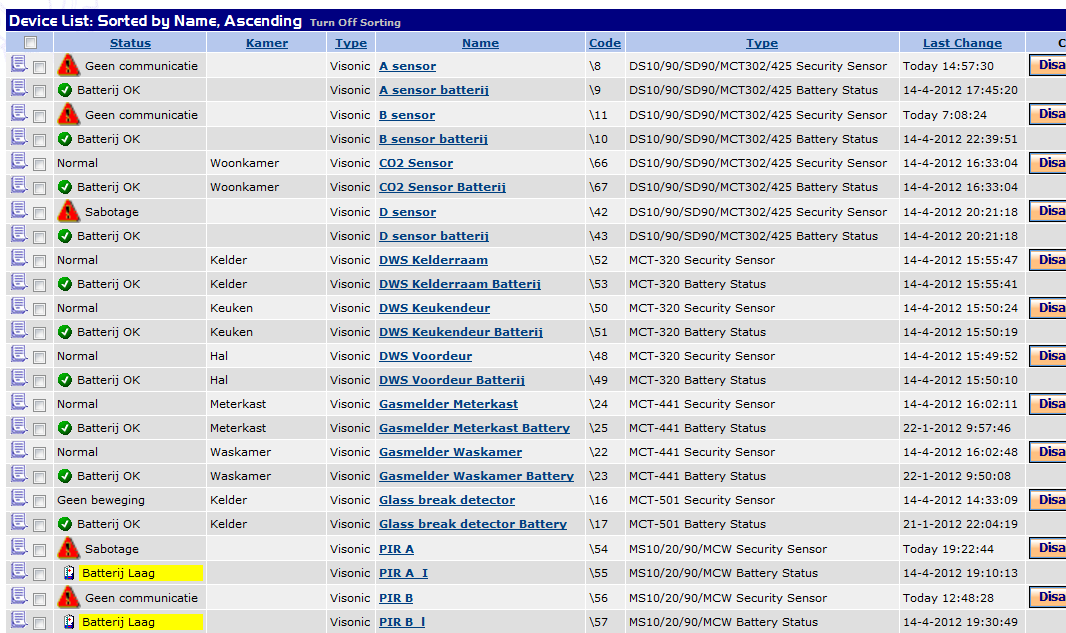Click Disable button on PIR B row

(1048, 597)
